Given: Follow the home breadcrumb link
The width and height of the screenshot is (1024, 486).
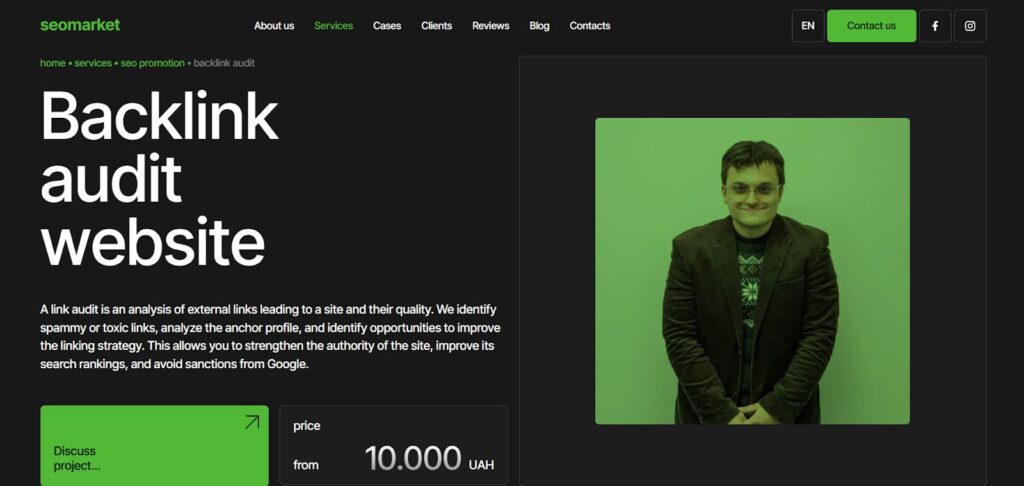Looking at the screenshot, I should coord(52,63).
